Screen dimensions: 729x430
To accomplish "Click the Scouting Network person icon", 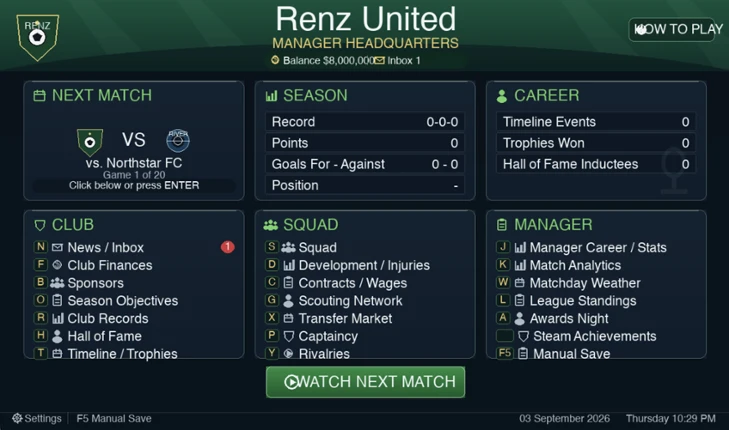I will (288, 301).
